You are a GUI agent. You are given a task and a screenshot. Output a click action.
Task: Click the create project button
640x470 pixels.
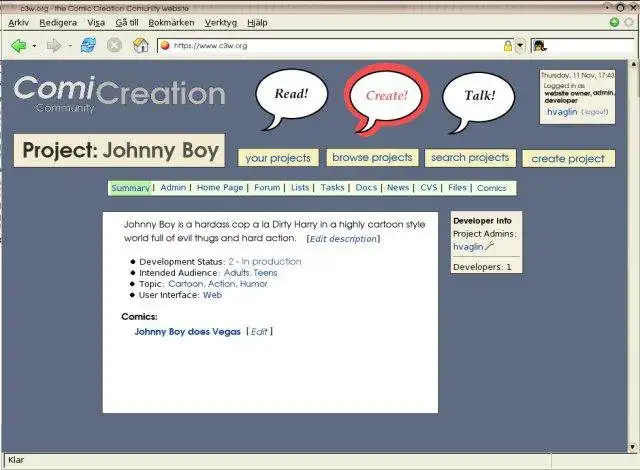point(568,158)
